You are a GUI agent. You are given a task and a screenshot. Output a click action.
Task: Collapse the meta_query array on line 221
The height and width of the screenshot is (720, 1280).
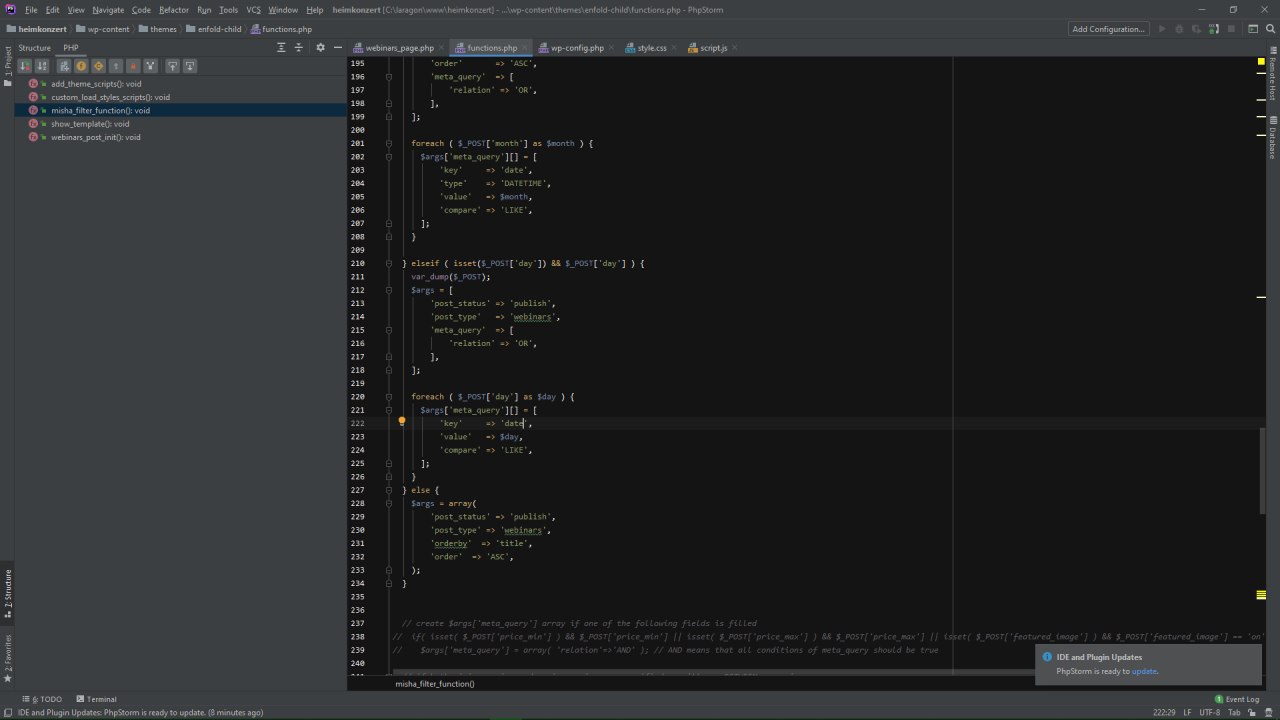389,410
